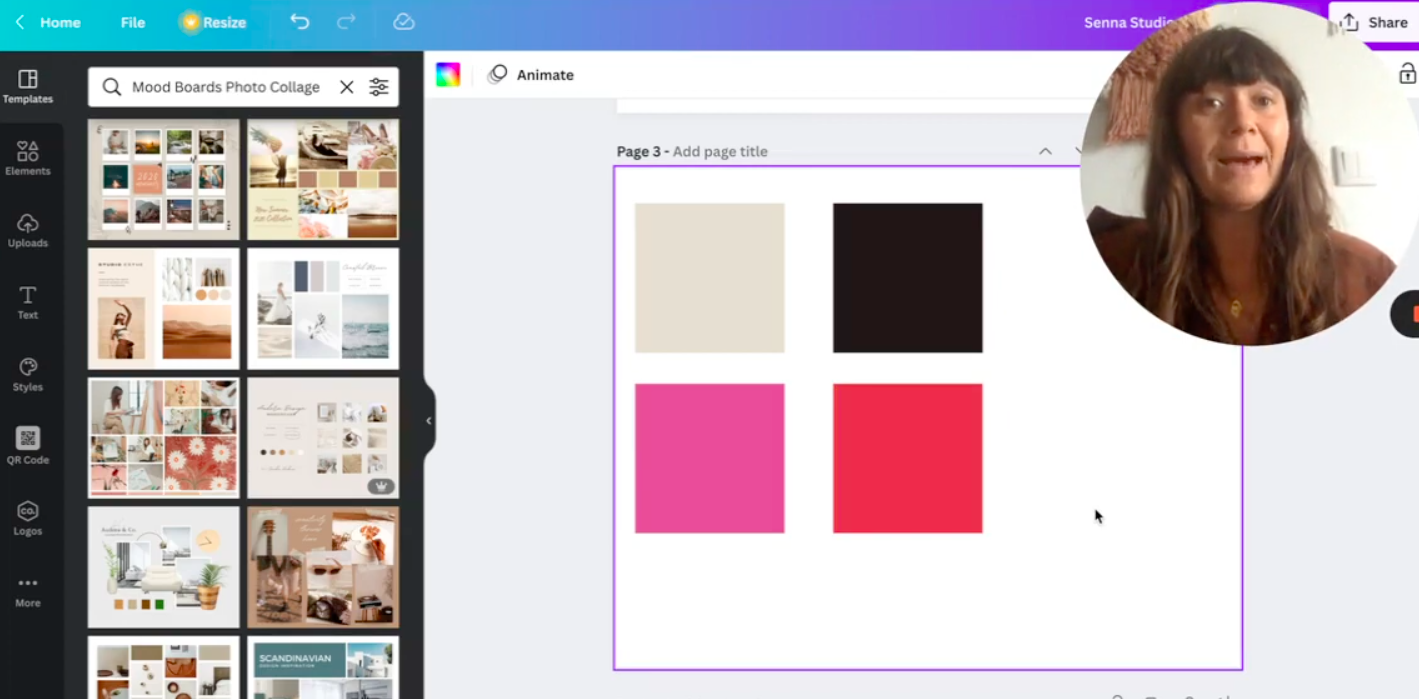
Task: Edit the Page 3 title field
Action: pos(720,152)
